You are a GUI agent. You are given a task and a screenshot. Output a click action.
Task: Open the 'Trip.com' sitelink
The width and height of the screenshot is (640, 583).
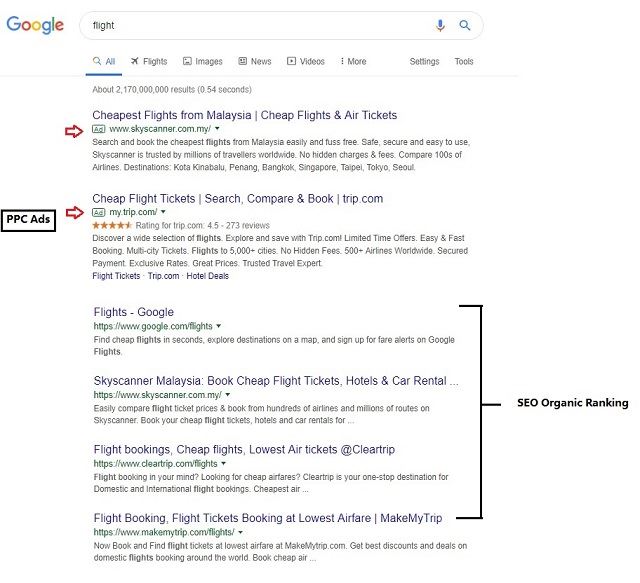click(x=163, y=276)
